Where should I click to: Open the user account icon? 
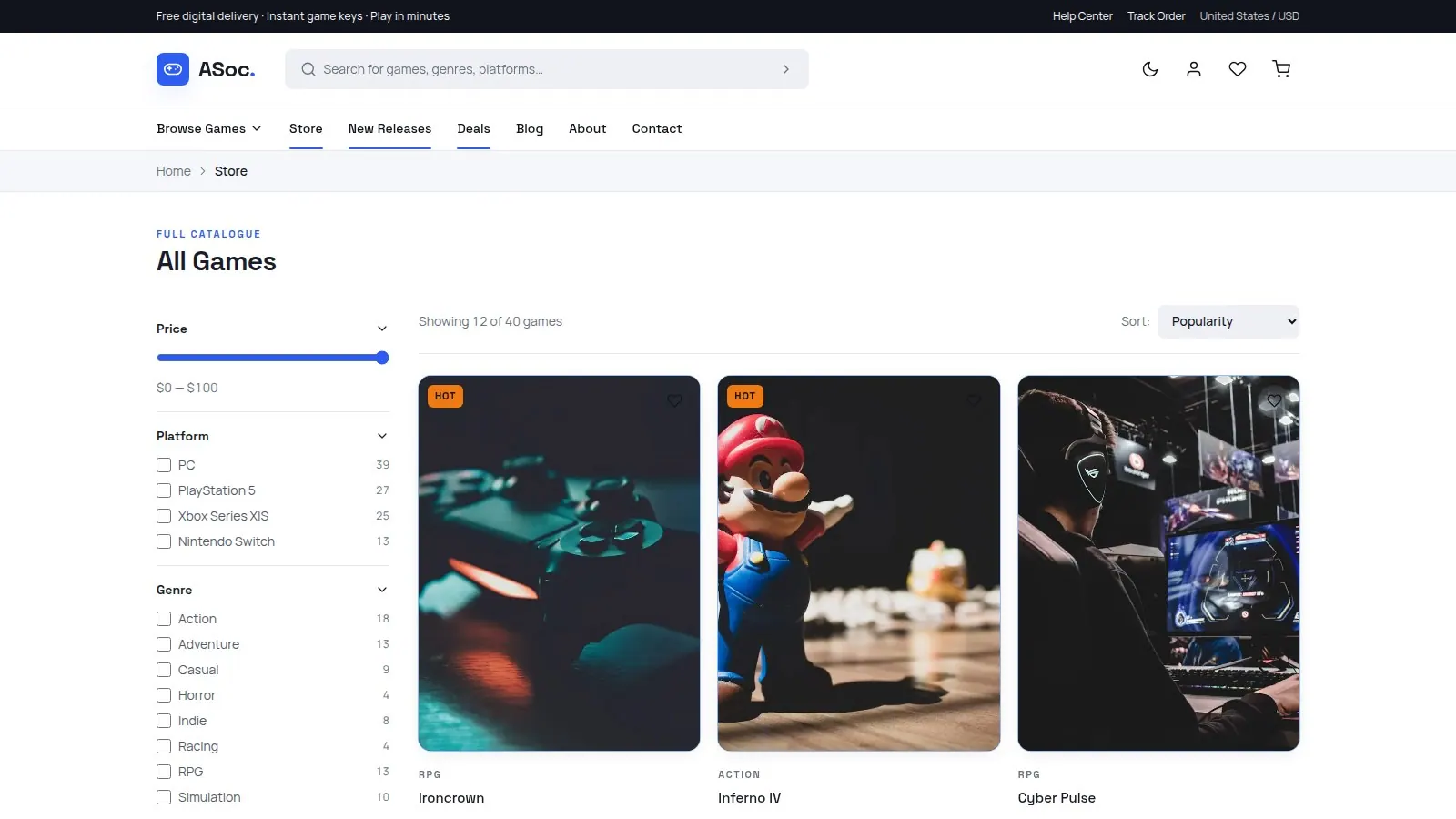point(1194,69)
